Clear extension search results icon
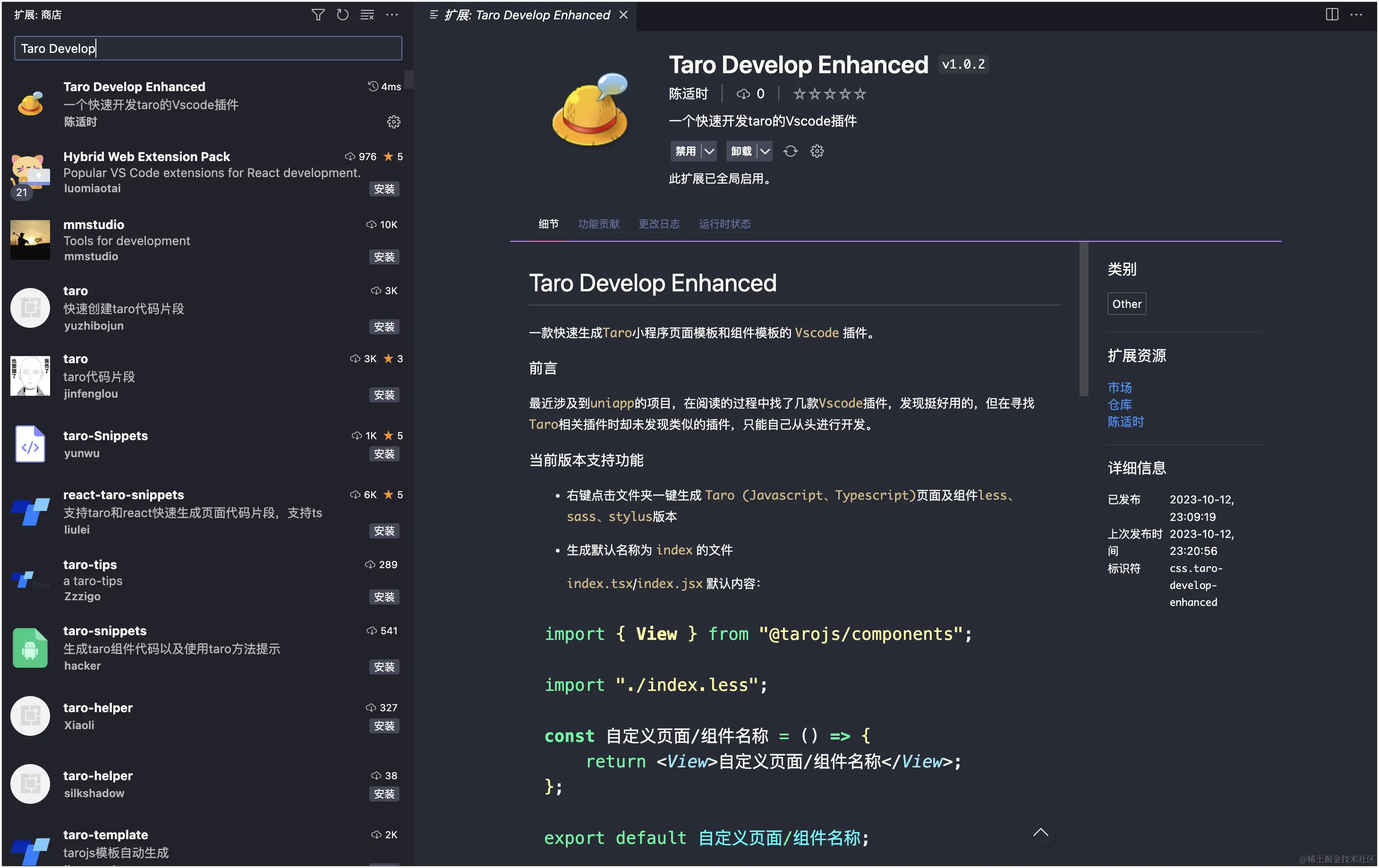 pyautogui.click(x=367, y=14)
